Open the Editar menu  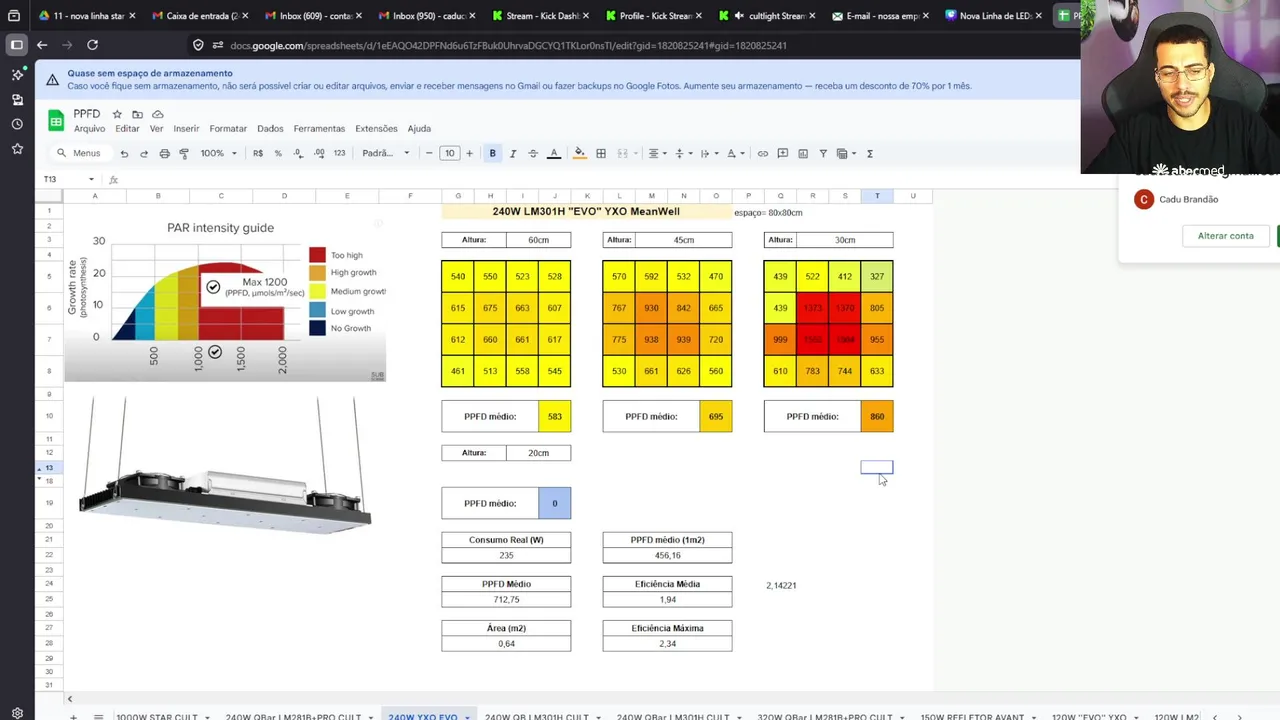coord(127,128)
